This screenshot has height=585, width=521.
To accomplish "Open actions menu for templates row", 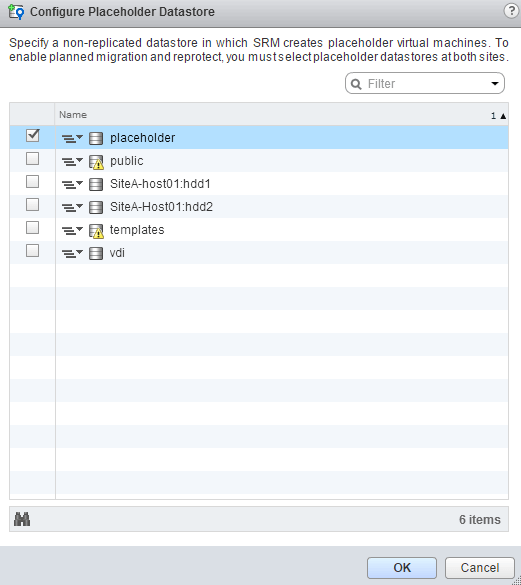I will [72, 231].
